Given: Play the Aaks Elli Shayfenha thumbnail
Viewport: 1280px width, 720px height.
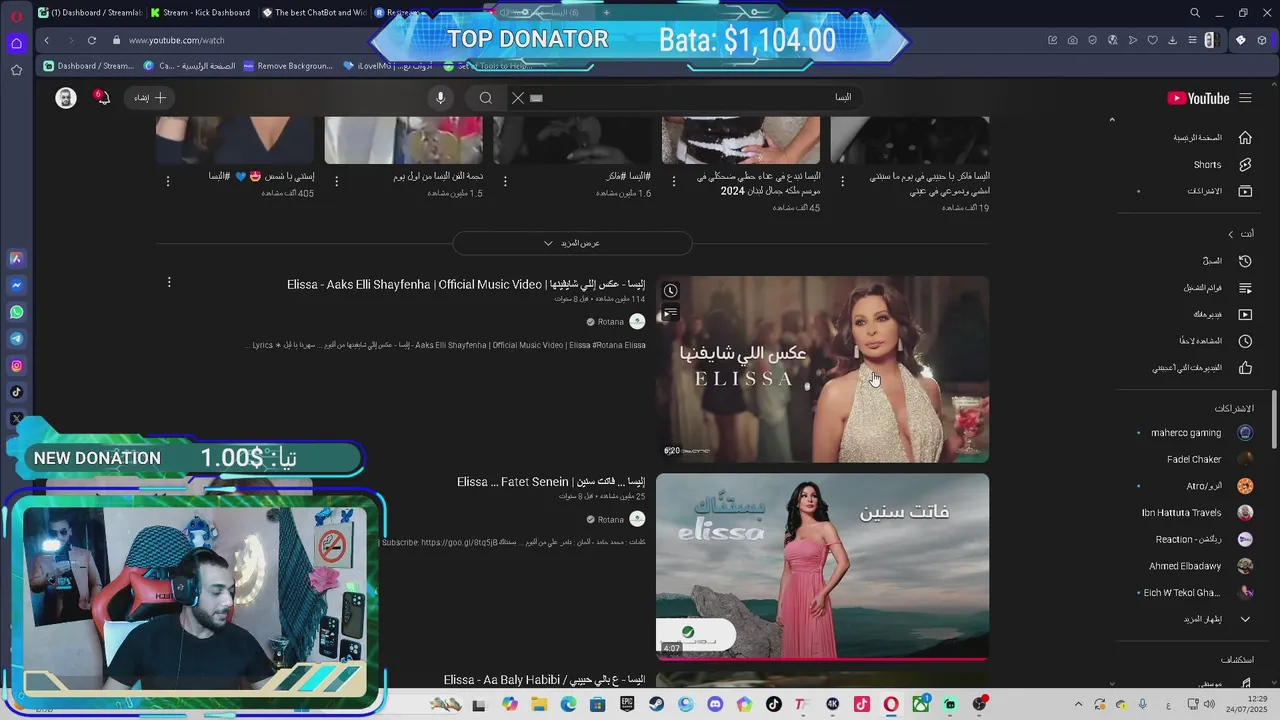Looking at the screenshot, I should click(822, 369).
